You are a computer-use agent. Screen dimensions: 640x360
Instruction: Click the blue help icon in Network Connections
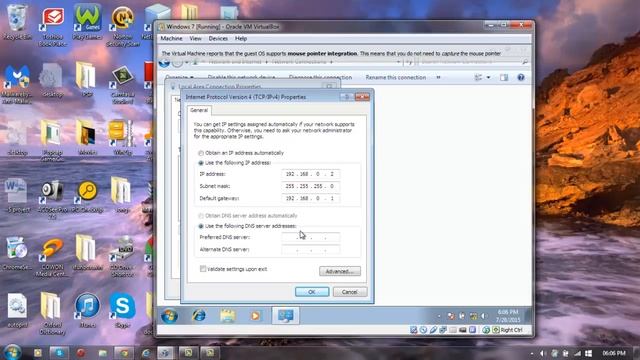pyautogui.click(x=521, y=77)
